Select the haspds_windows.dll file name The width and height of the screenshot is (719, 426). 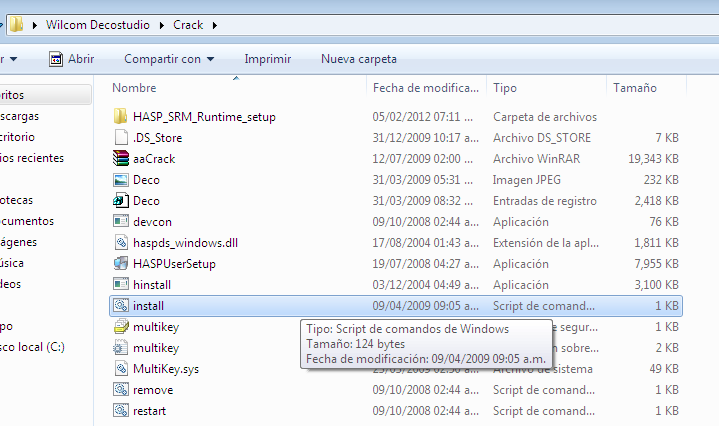click(x=185, y=243)
